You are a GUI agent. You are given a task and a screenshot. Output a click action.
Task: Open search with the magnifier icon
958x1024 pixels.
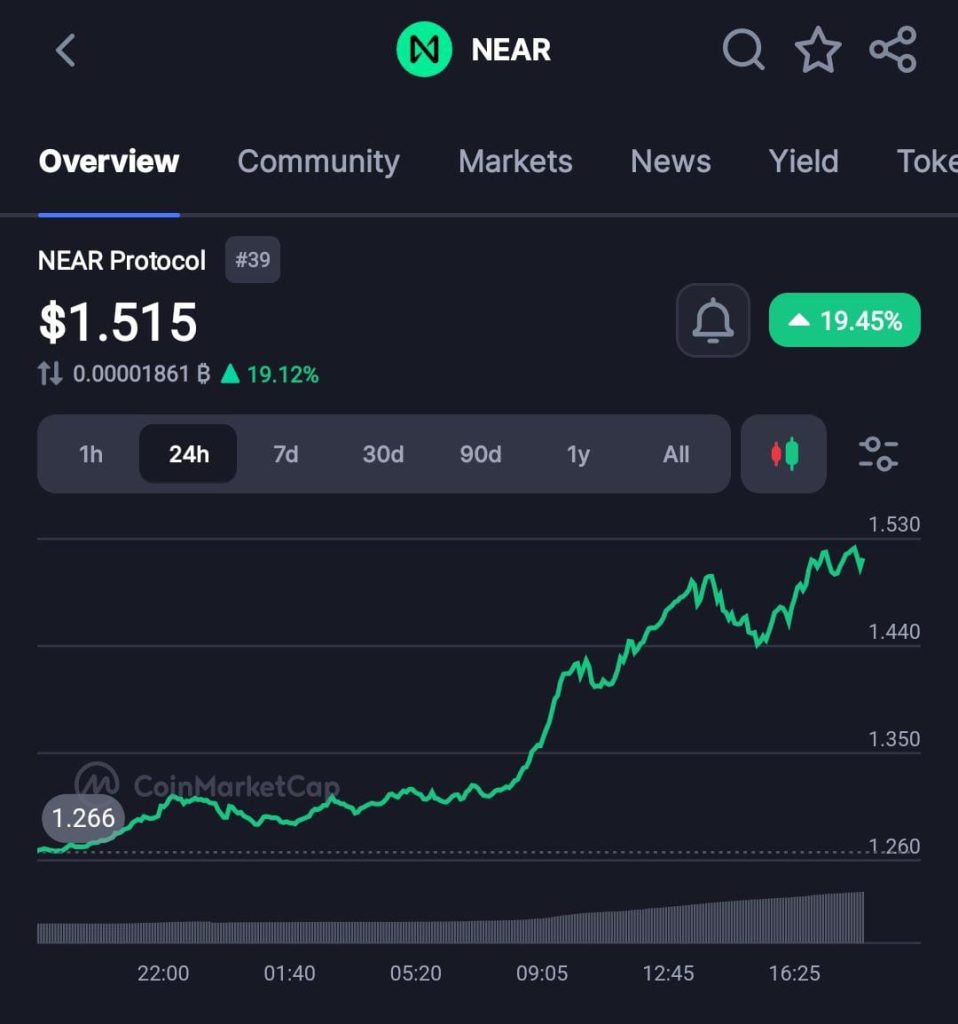(743, 49)
